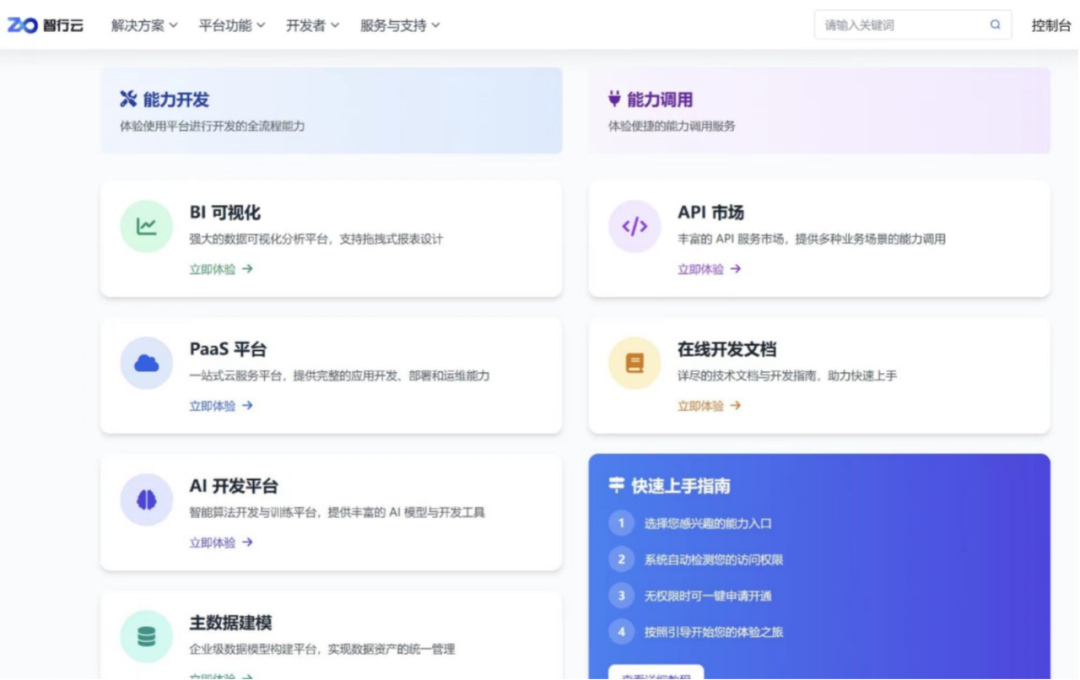Click 立即体验 under BI 可视化
Viewport: 1080px width, 680px height.
212,269
